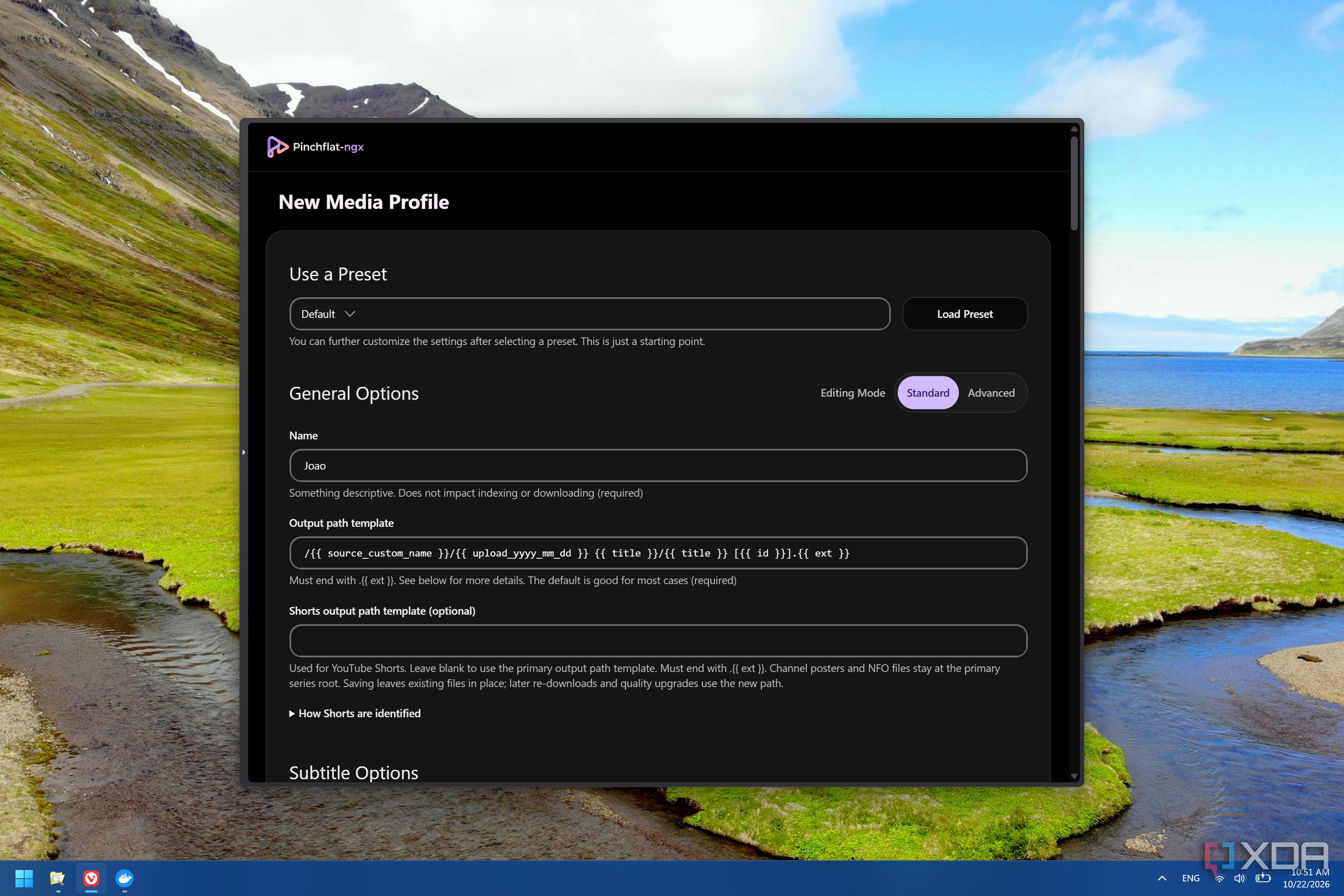1344x896 pixels.
Task: Click the Use a Preset heading
Action: 338,274
